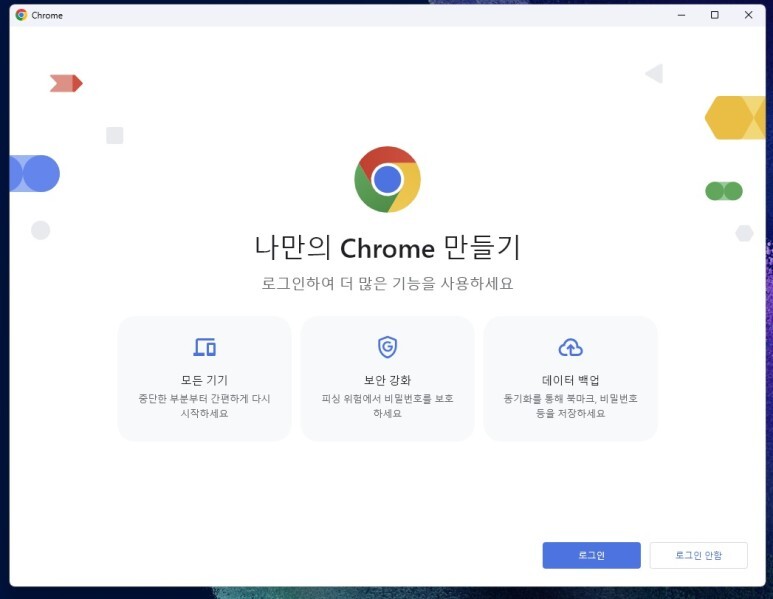Click the blue 로그인 button
The width and height of the screenshot is (773, 599).
tap(591, 555)
